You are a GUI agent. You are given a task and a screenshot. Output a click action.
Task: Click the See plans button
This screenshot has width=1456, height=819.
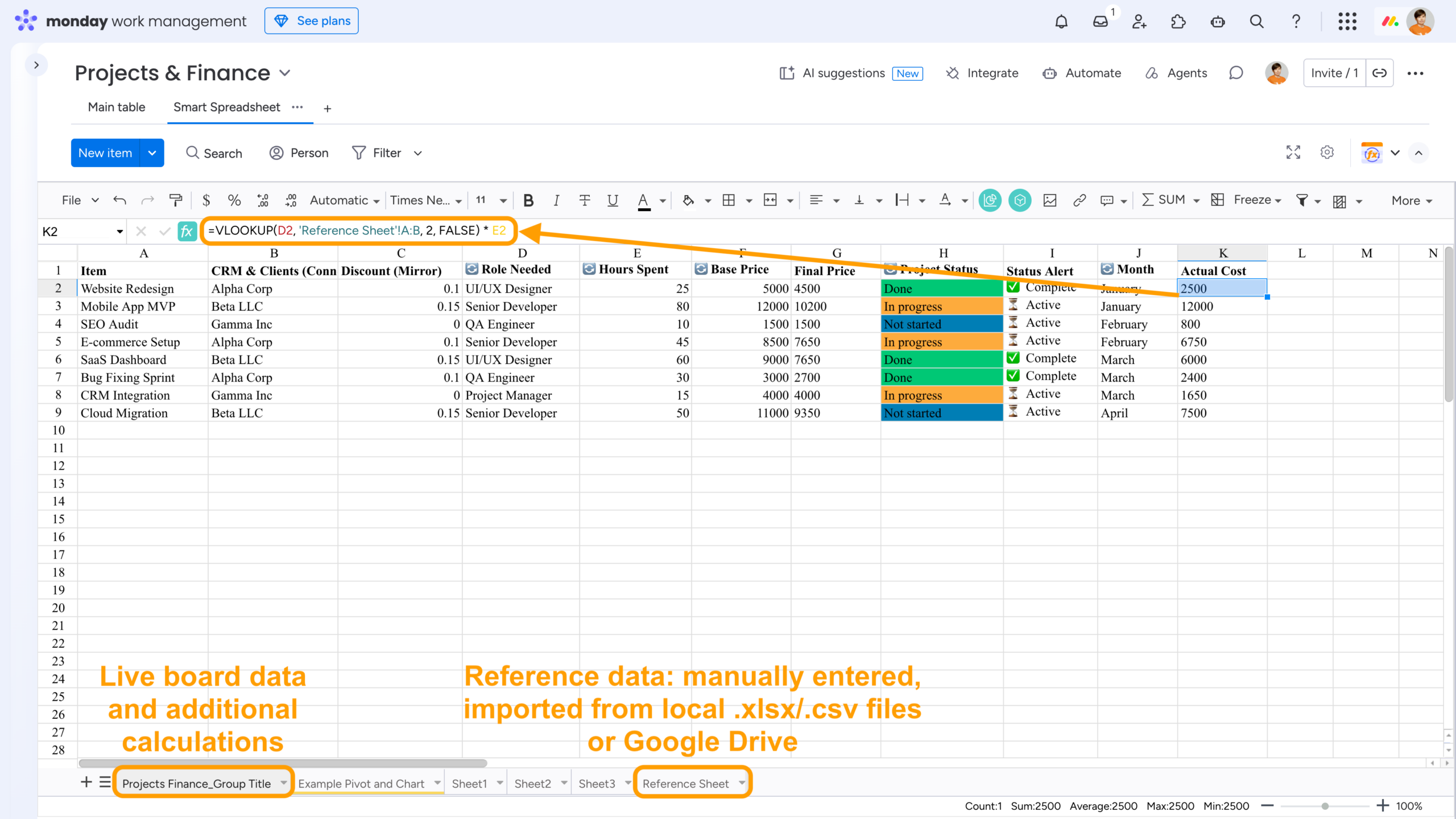[312, 21]
